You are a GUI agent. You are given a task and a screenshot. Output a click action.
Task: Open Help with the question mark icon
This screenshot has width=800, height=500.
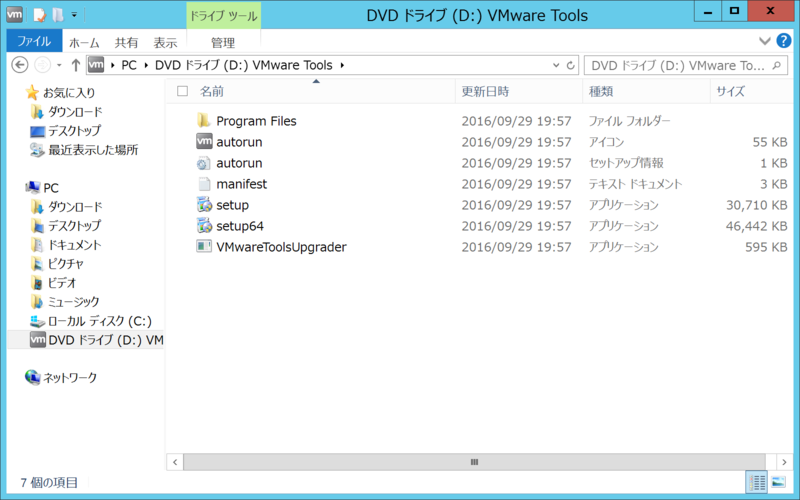coord(784,40)
